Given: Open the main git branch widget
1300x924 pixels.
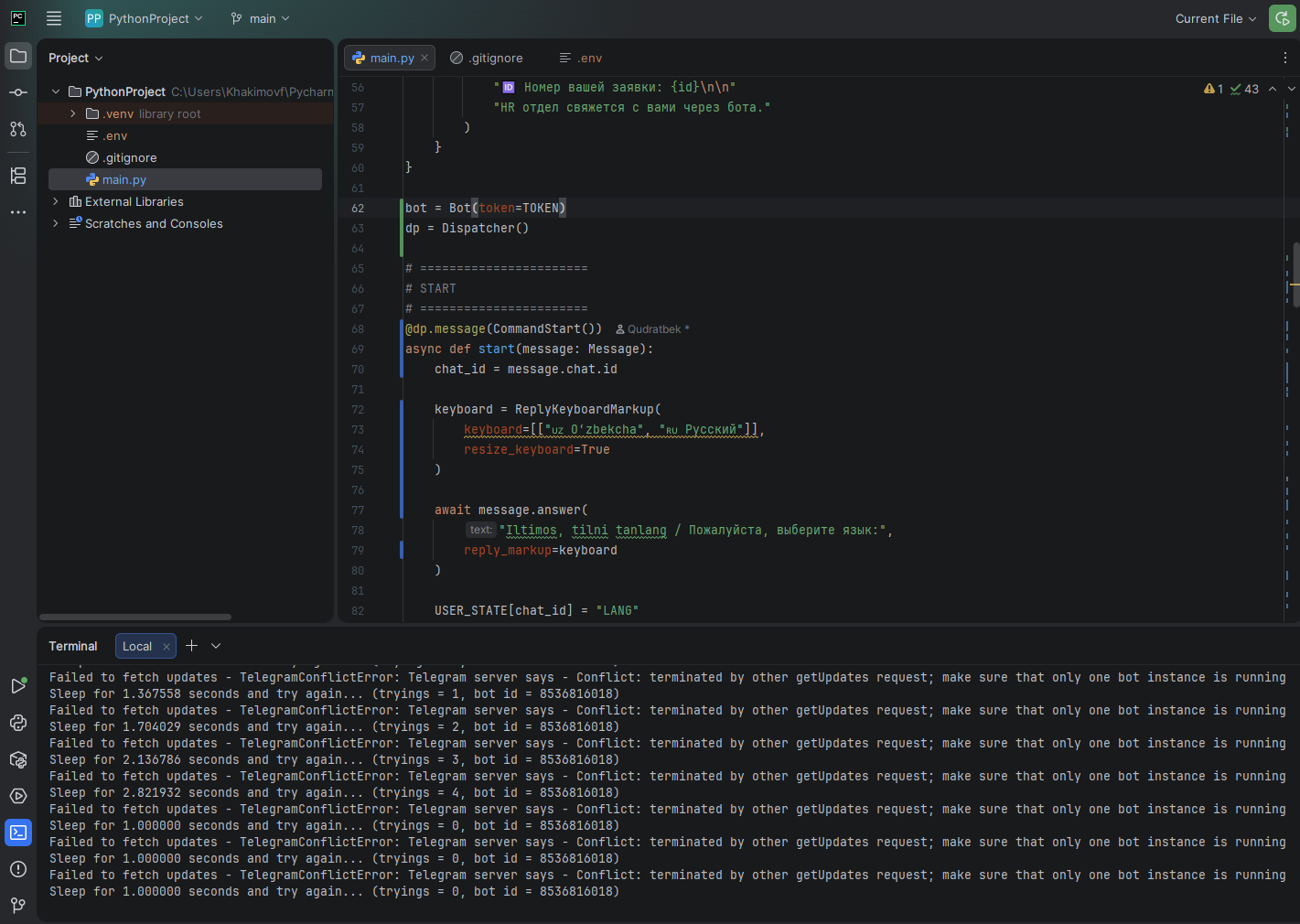Looking at the screenshot, I should [261, 18].
